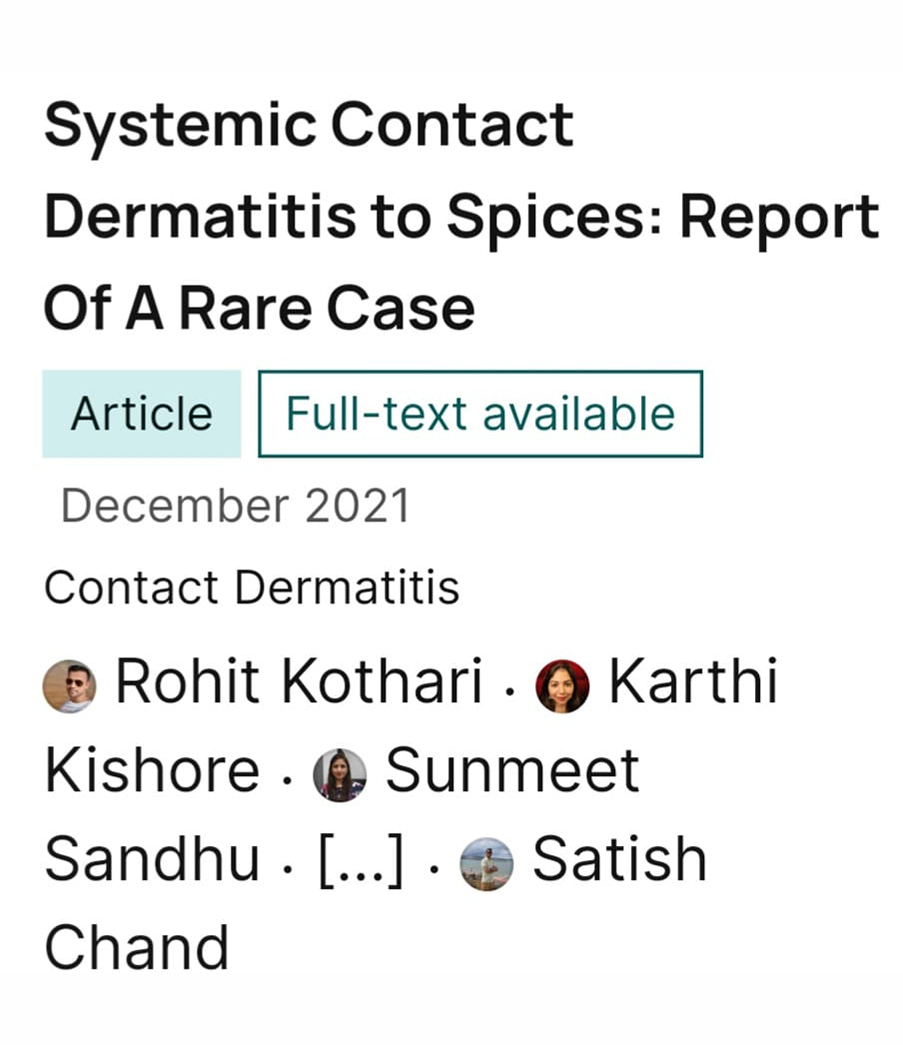The image size is (903, 1045).
Task: Click Karthi Kishore's profile avatar
Action: (562, 687)
